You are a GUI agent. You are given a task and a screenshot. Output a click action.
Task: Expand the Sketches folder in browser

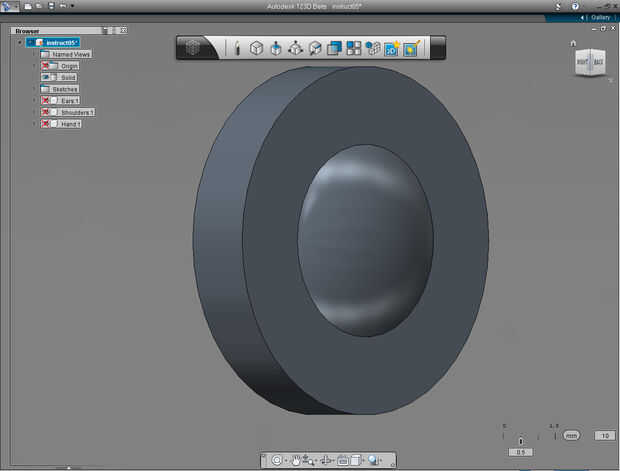coord(34,89)
